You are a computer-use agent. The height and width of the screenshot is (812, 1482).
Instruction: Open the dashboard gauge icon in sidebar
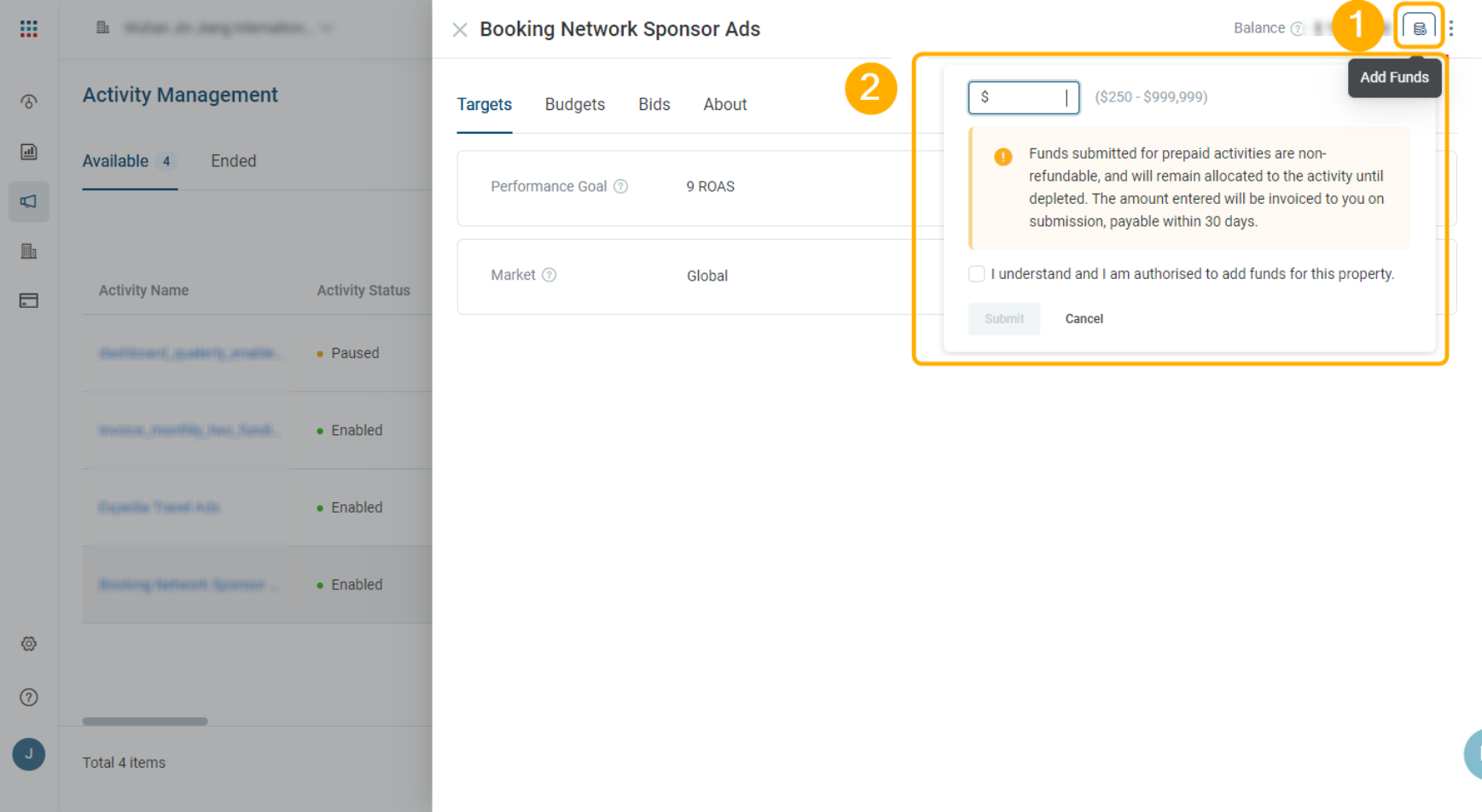click(29, 101)
